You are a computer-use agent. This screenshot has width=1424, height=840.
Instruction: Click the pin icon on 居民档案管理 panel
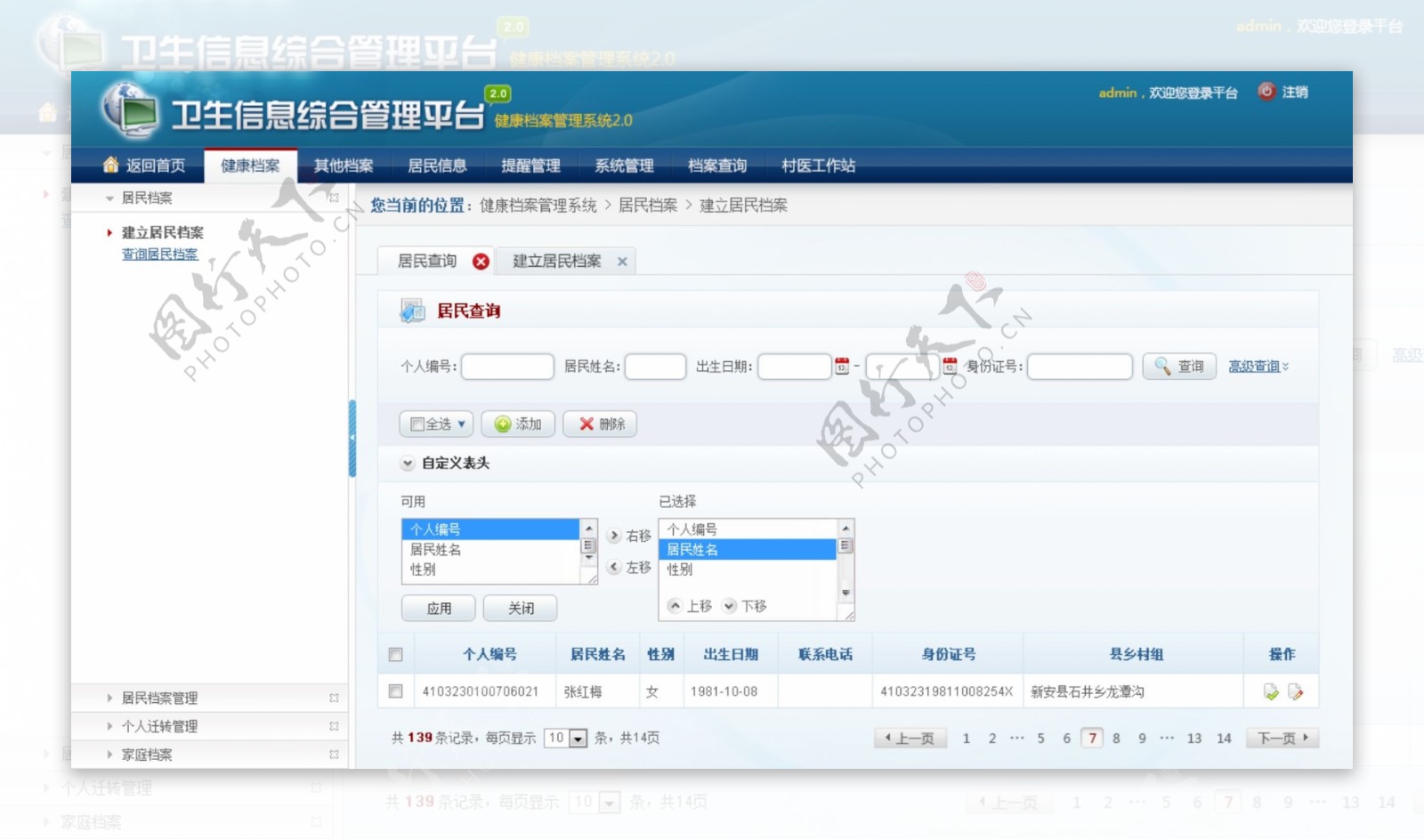click(334, 699)
